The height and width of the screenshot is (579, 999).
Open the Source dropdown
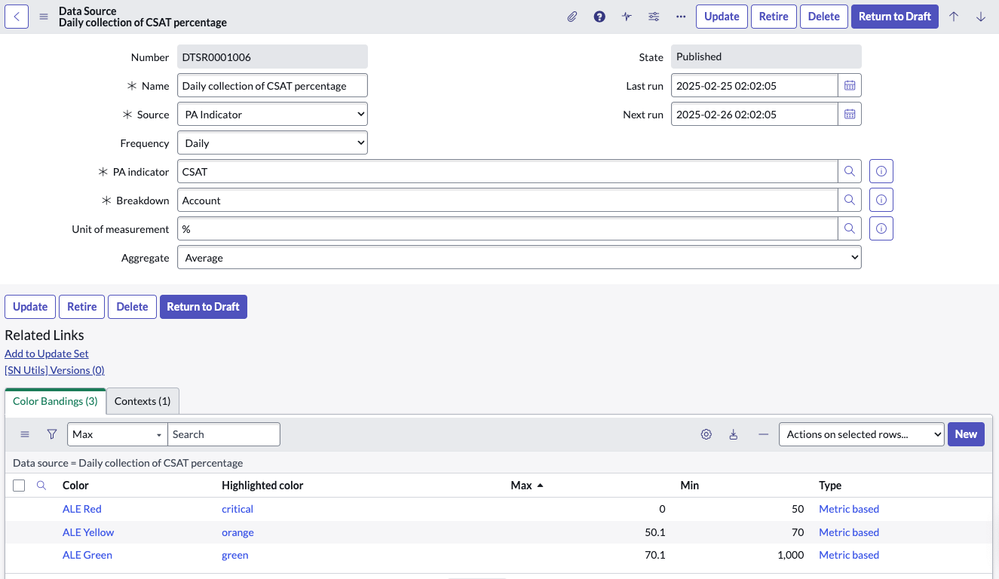[x=272, y=114]
